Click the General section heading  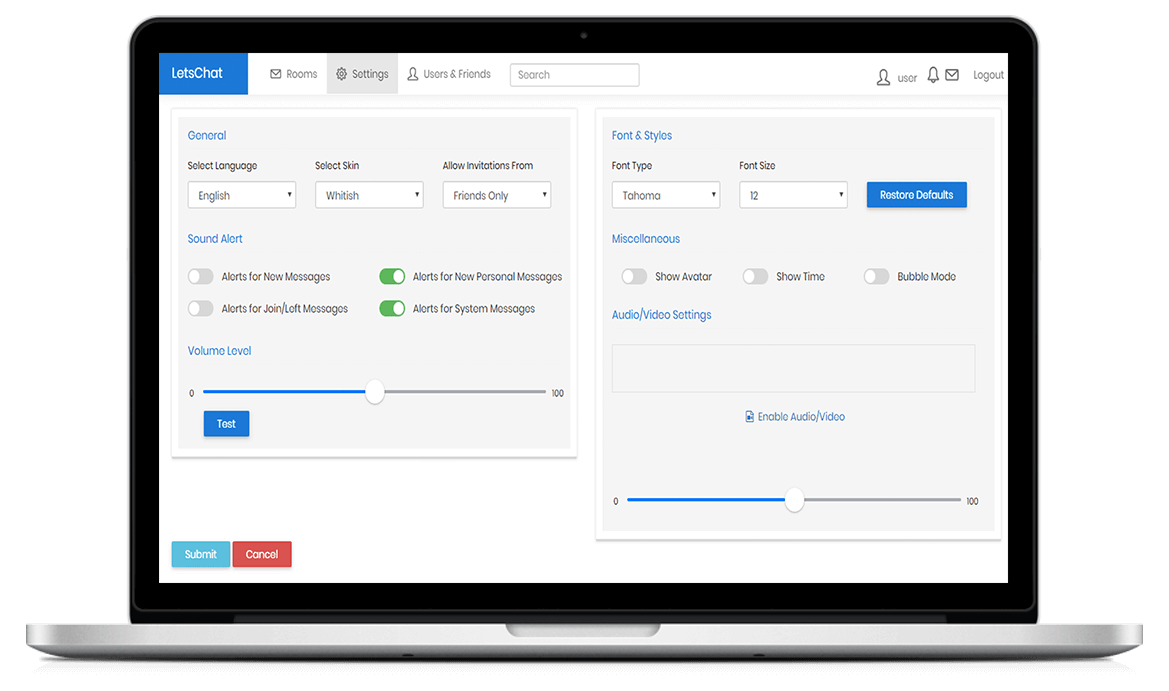coord(207,136)
